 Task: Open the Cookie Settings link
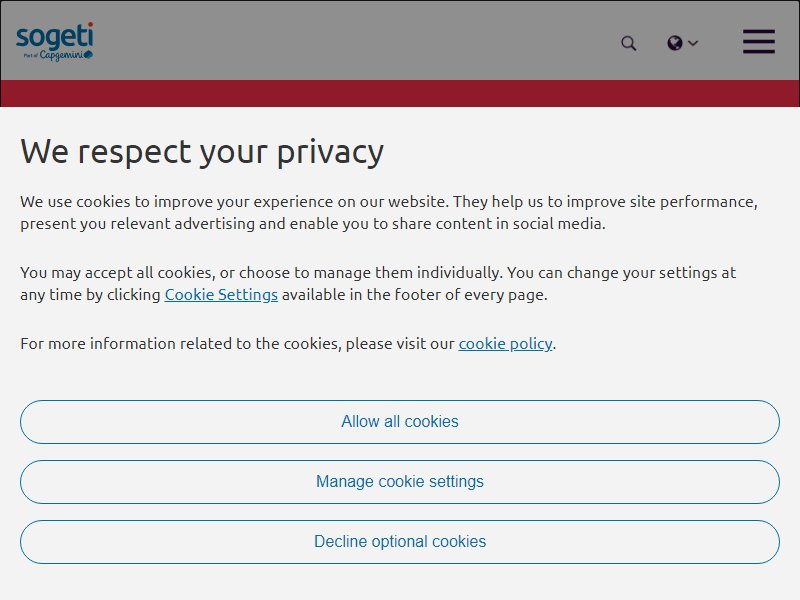221,295
